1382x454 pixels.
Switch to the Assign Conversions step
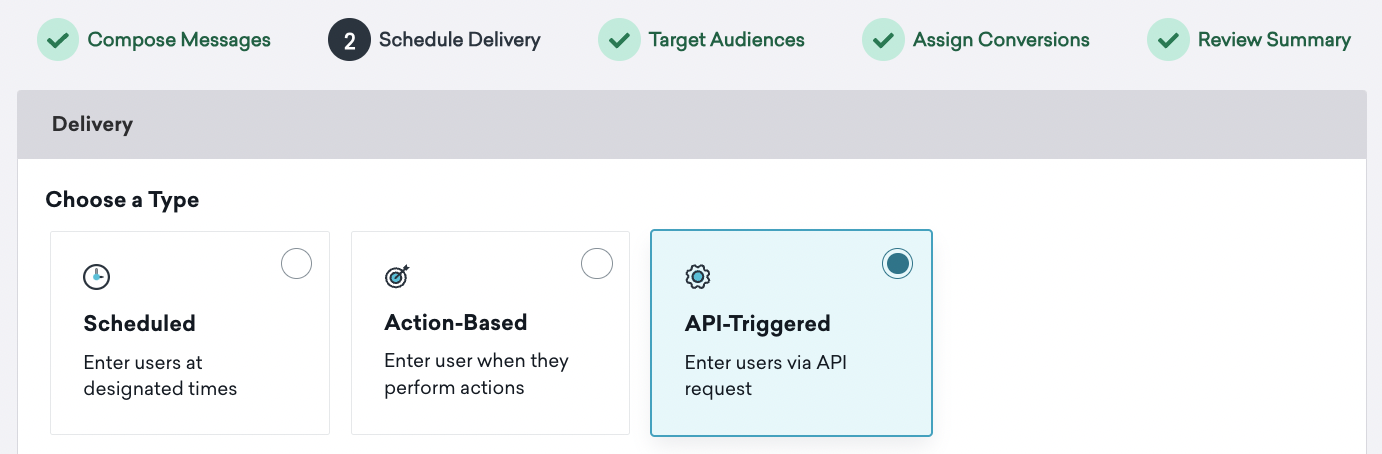click(1001, 41)
